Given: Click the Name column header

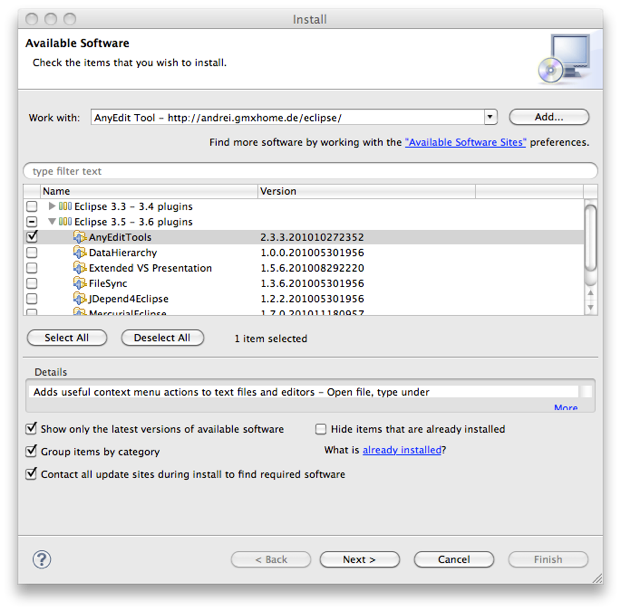Looking at the screenshot, I should 149,191.
